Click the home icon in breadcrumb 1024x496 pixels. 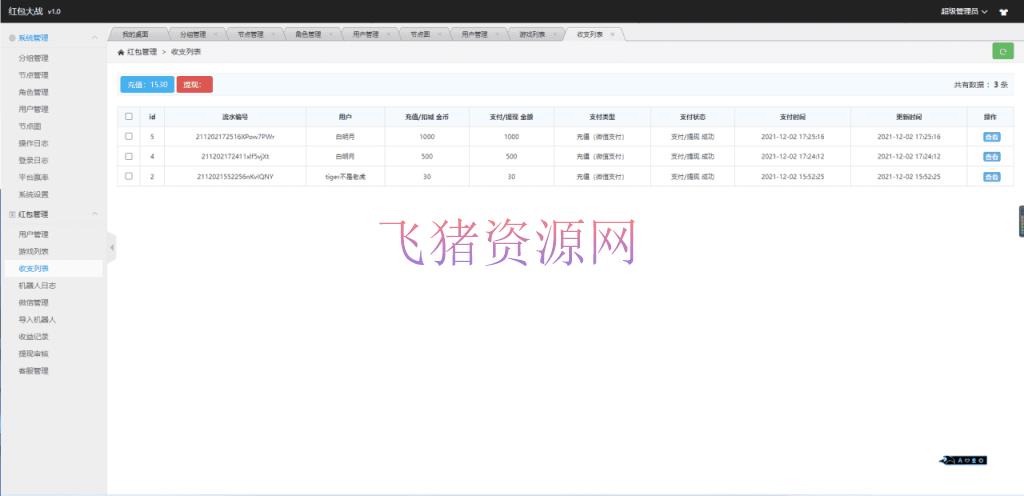pyautogui.click(x=121, y=52)
